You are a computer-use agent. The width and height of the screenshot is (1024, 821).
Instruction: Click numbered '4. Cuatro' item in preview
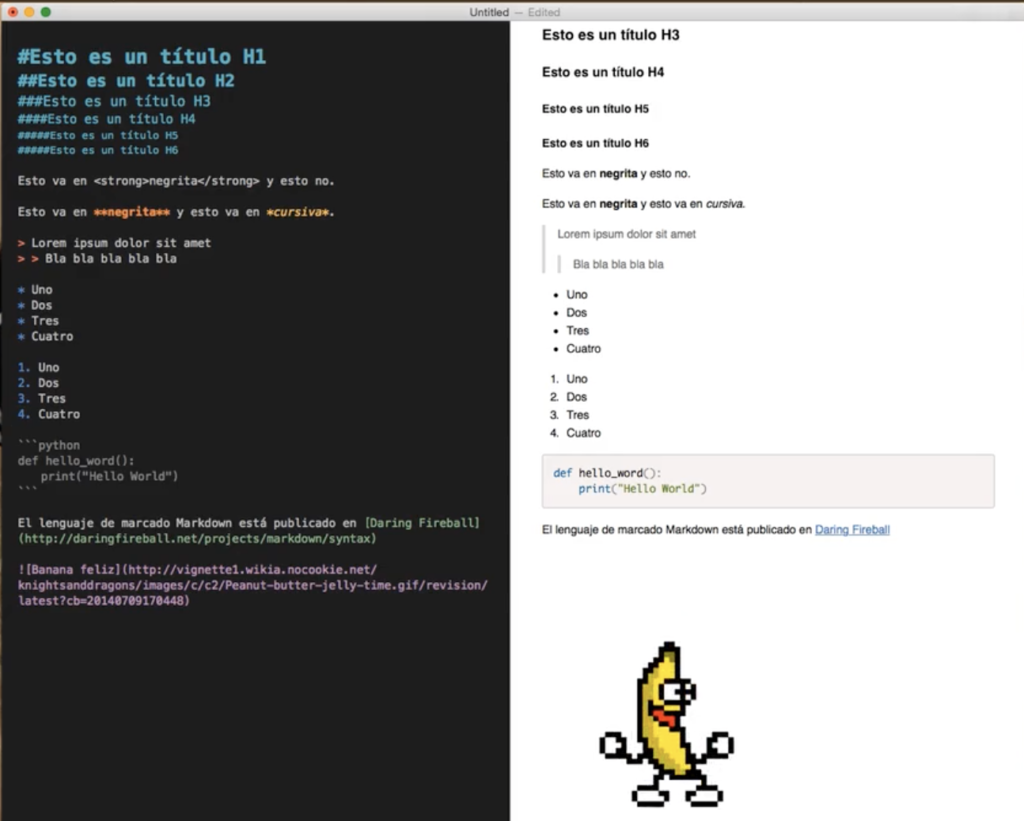pos(575,433)
